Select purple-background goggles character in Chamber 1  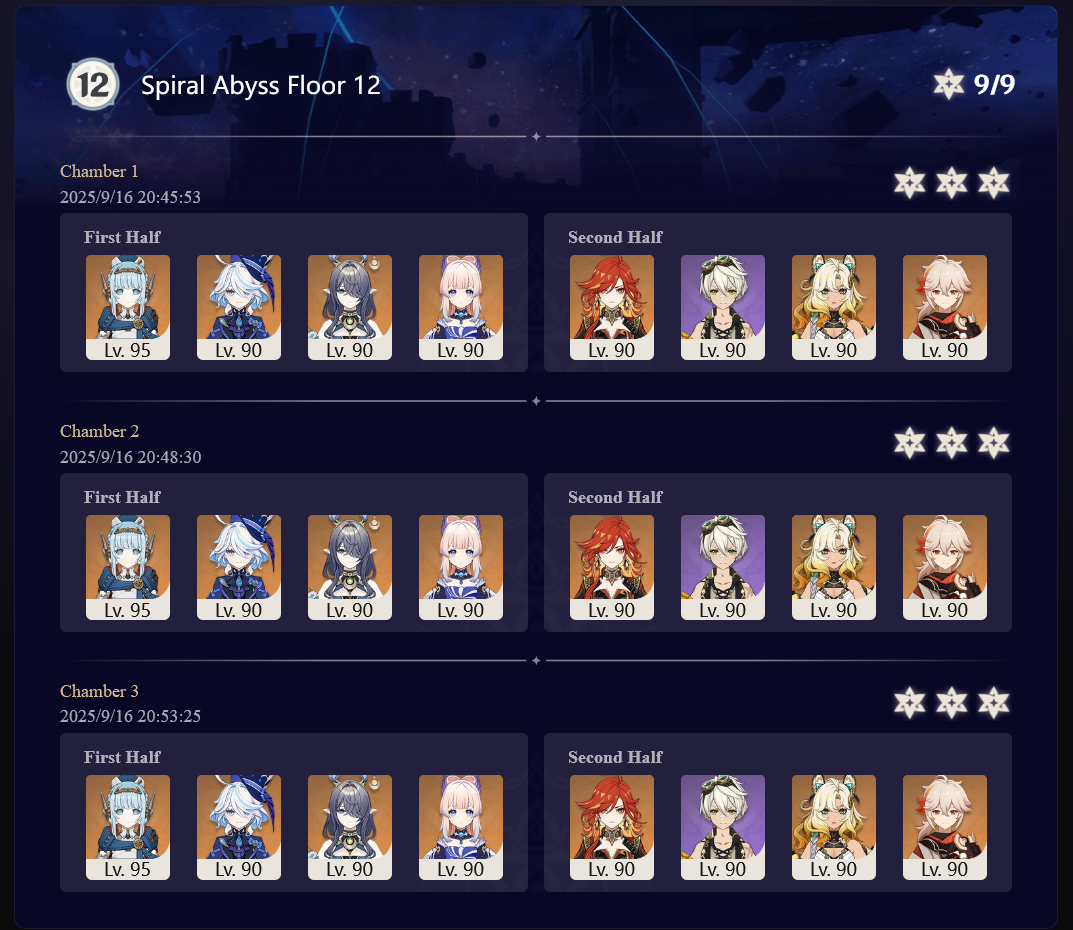click(723, 307)
